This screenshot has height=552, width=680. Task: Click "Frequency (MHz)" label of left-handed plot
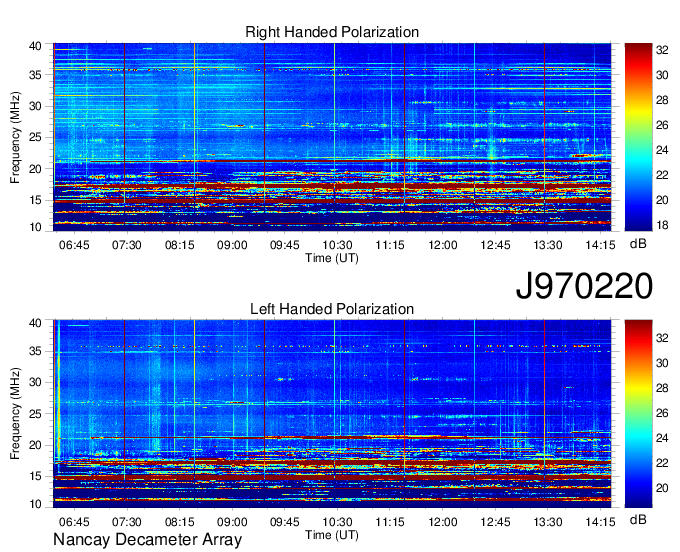click(15, 414)
